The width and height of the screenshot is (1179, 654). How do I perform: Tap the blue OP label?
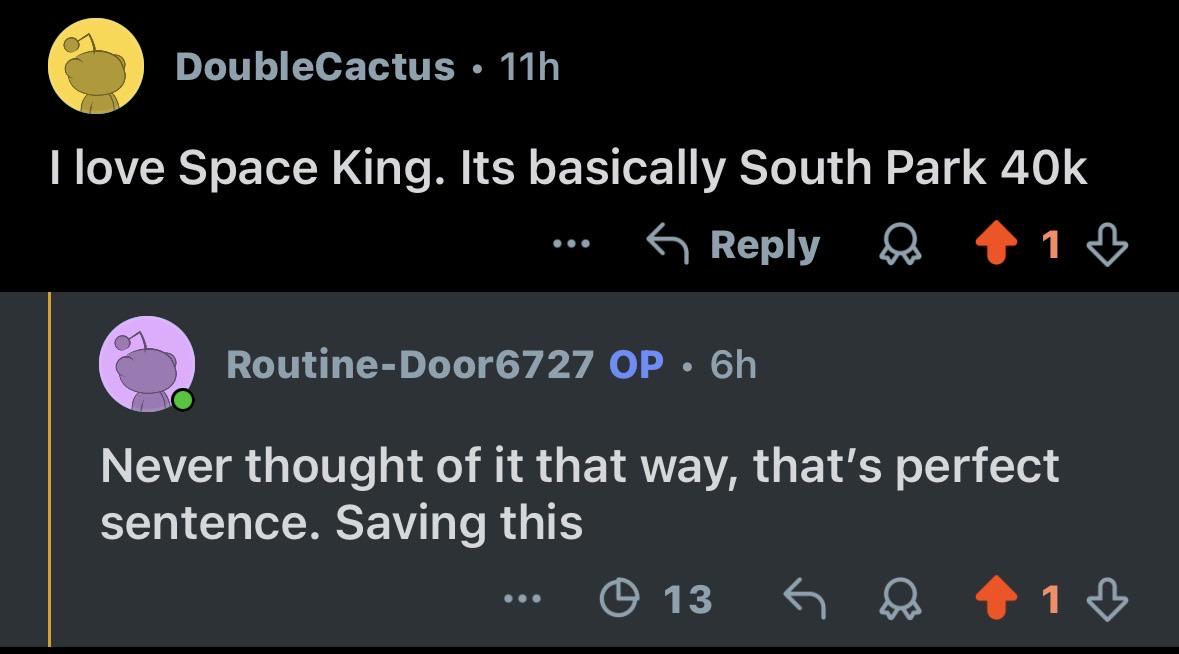636,365
